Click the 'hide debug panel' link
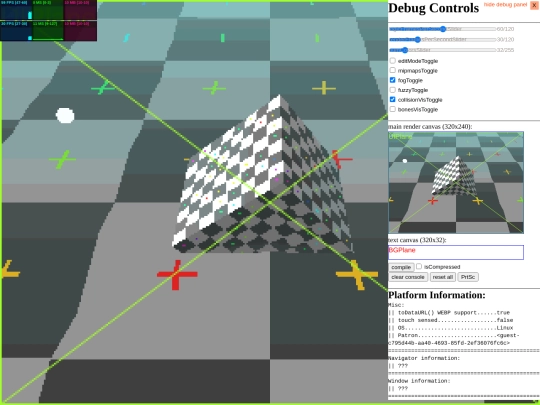The image size is (540, 405). coord(505,4)
